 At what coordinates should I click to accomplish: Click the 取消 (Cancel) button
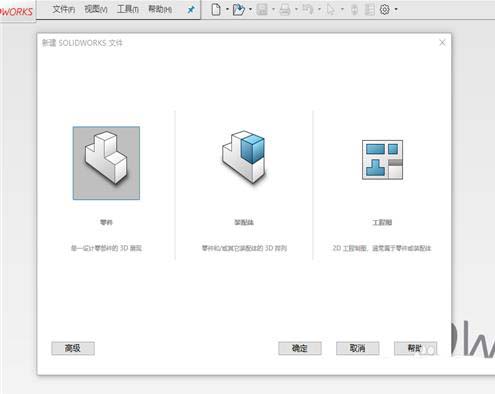point(358,348)
